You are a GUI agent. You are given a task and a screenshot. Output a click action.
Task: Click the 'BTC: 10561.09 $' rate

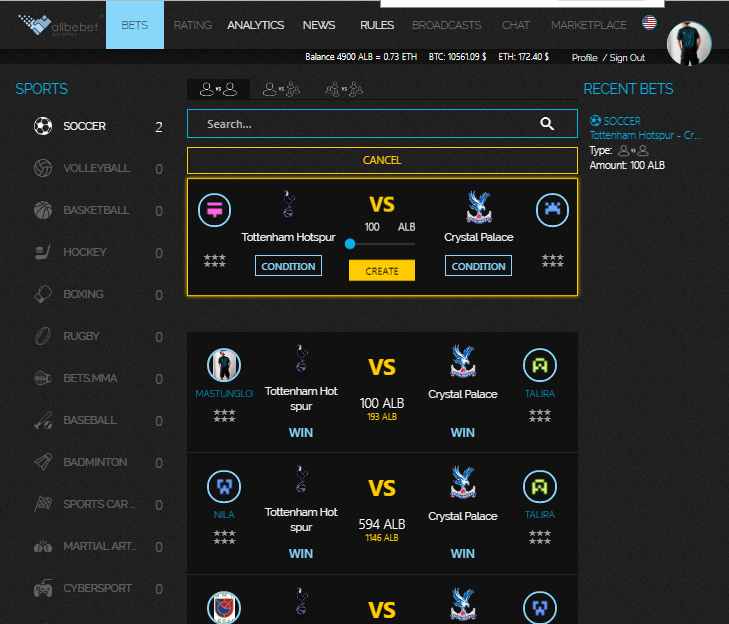(457, 57)
